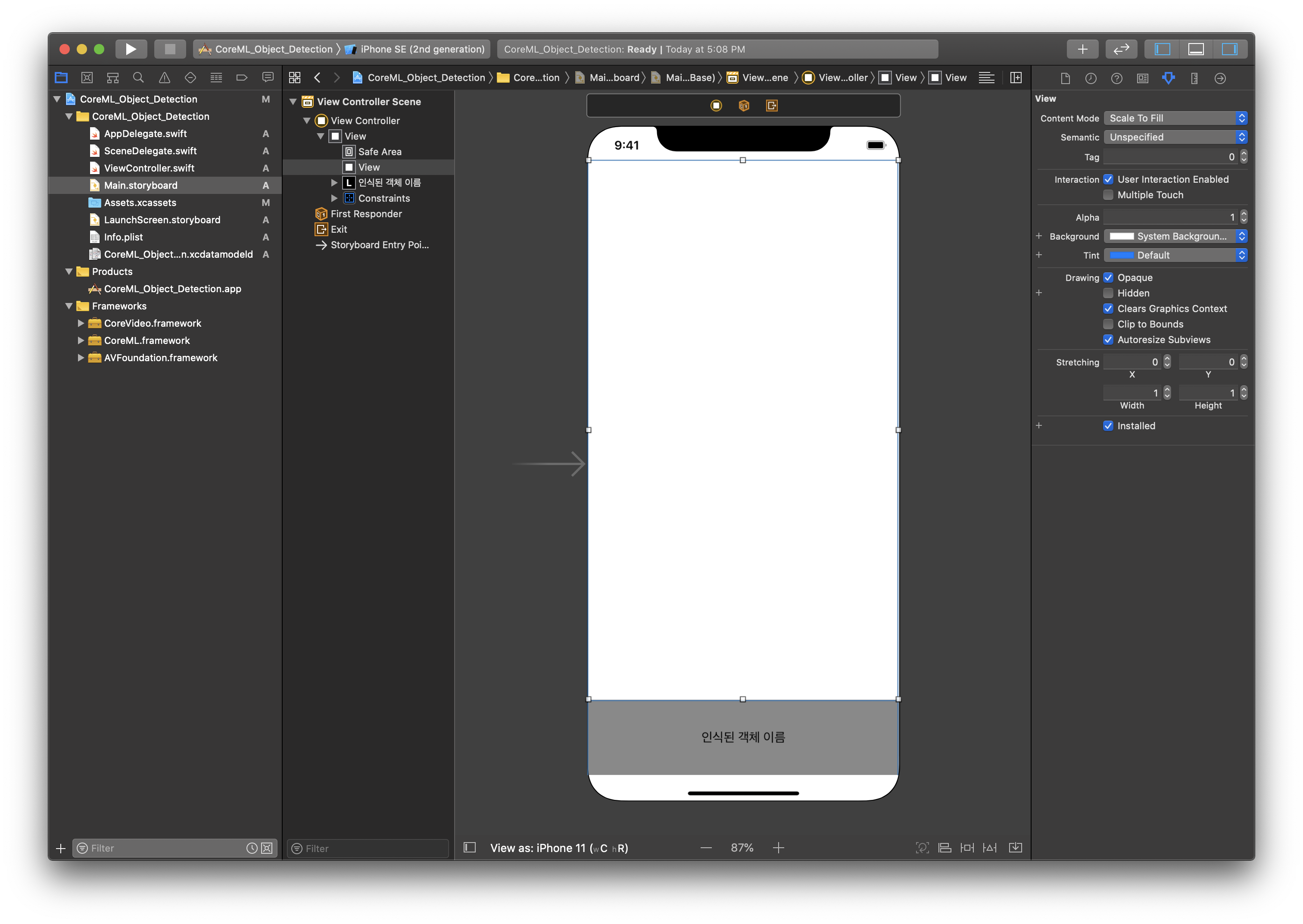Open the Identity inspector tab
The image size is (1303, 924).
point(1143,78)
